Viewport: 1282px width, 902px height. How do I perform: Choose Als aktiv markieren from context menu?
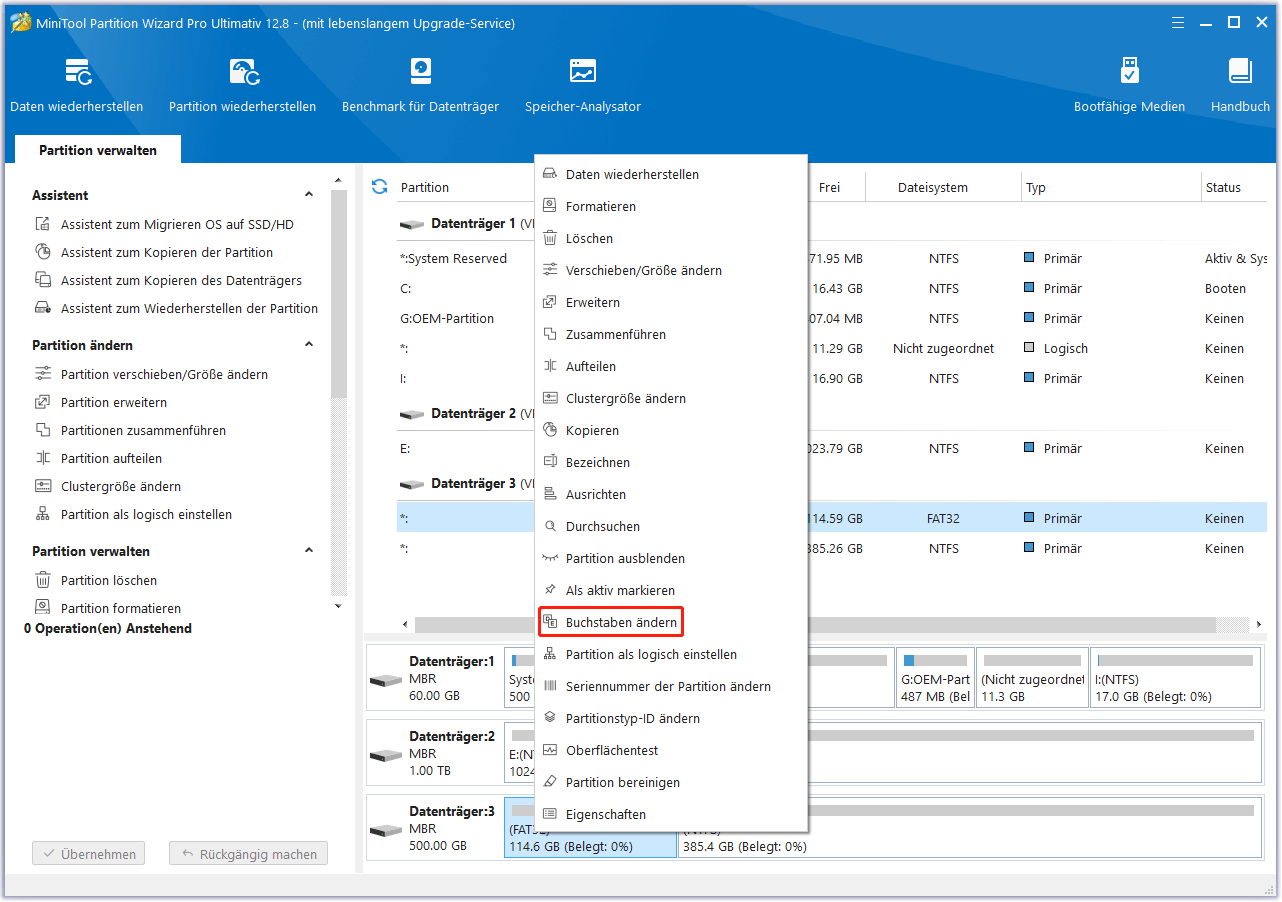coord(671,591)
